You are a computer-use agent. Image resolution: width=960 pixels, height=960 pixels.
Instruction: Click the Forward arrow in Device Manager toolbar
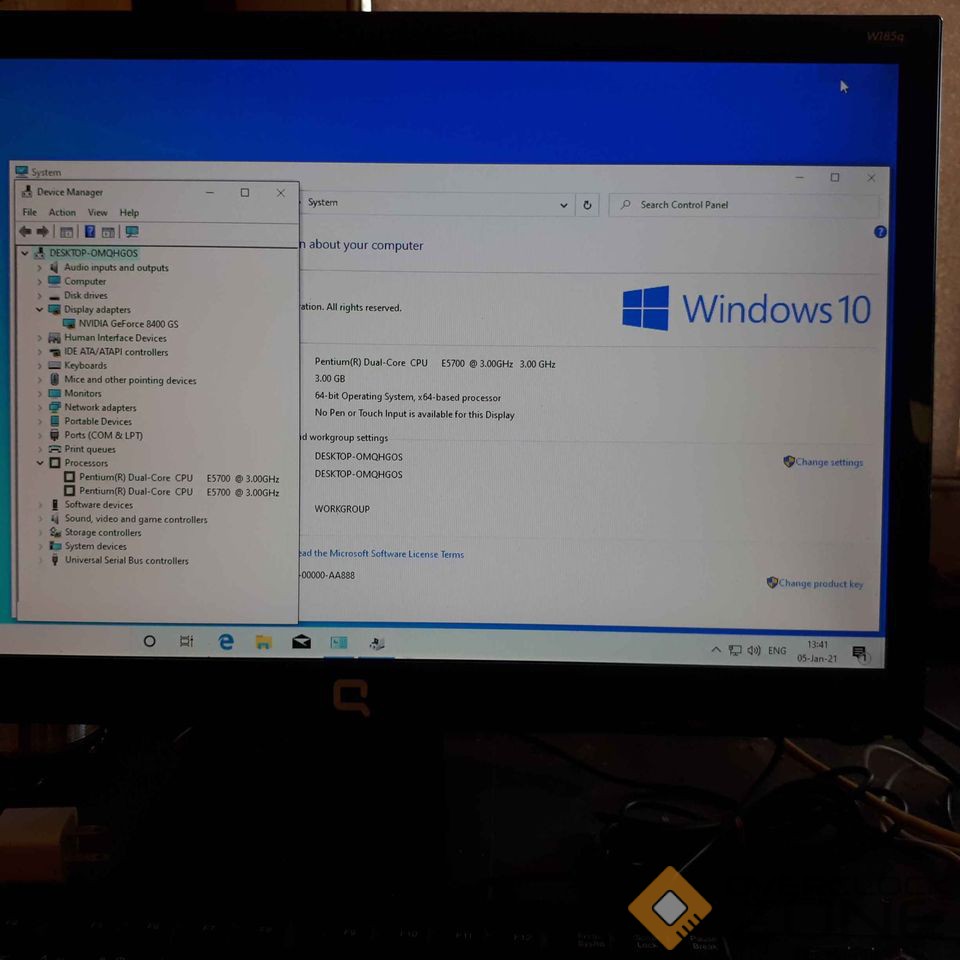pos(42,231)
